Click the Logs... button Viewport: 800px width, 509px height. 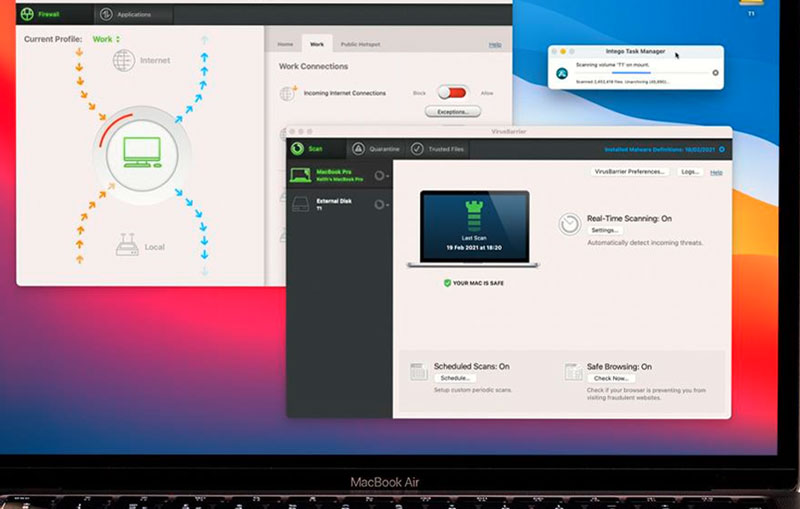(689, 172)
